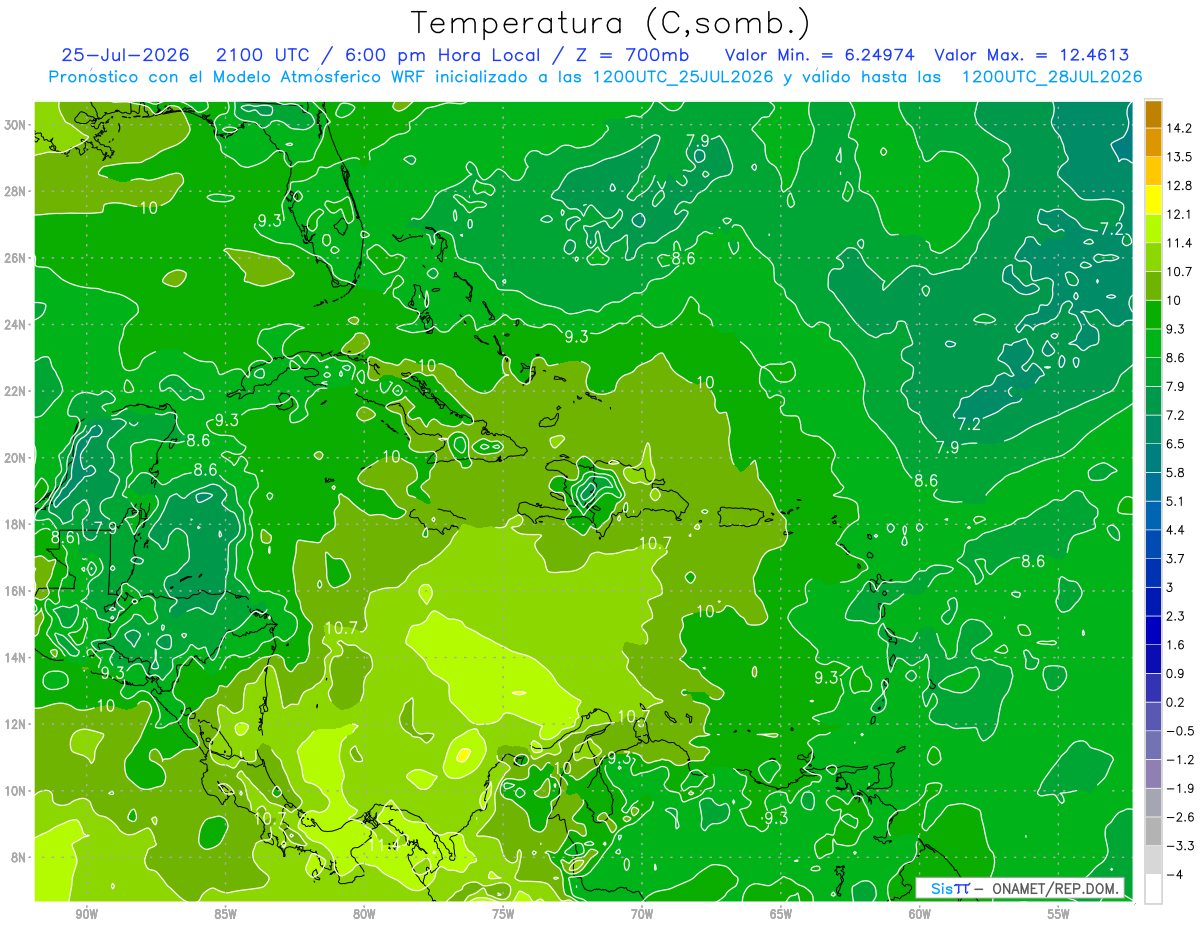
Task: Pick the yellow swatch between 12.8 and 12.1
Action: (x=1153, y=200)
